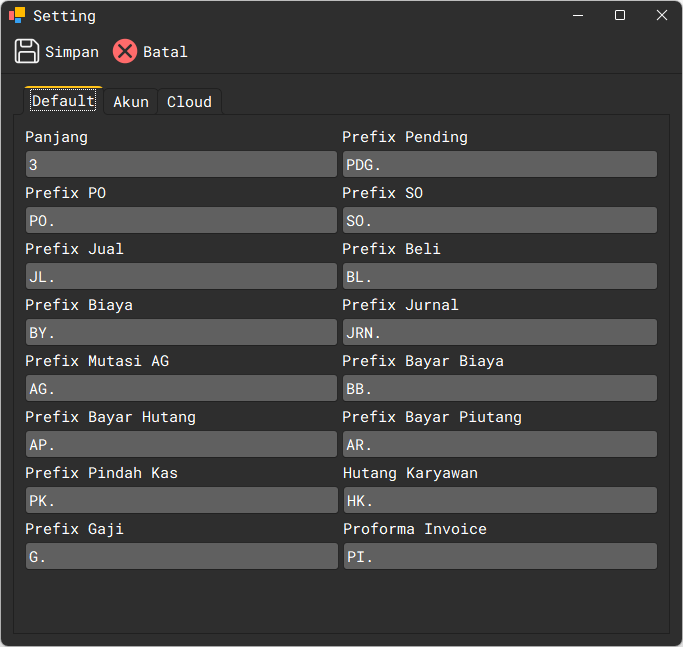Focus the Prefix Jurnal field
Viewport: 683px width, 647px height.
pyautogui.click(x=499, y=333)
